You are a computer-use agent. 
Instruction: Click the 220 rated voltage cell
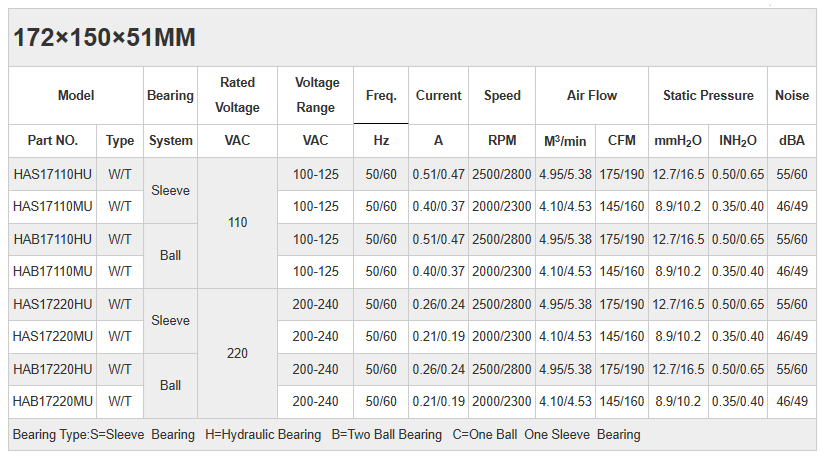point(237,353)
